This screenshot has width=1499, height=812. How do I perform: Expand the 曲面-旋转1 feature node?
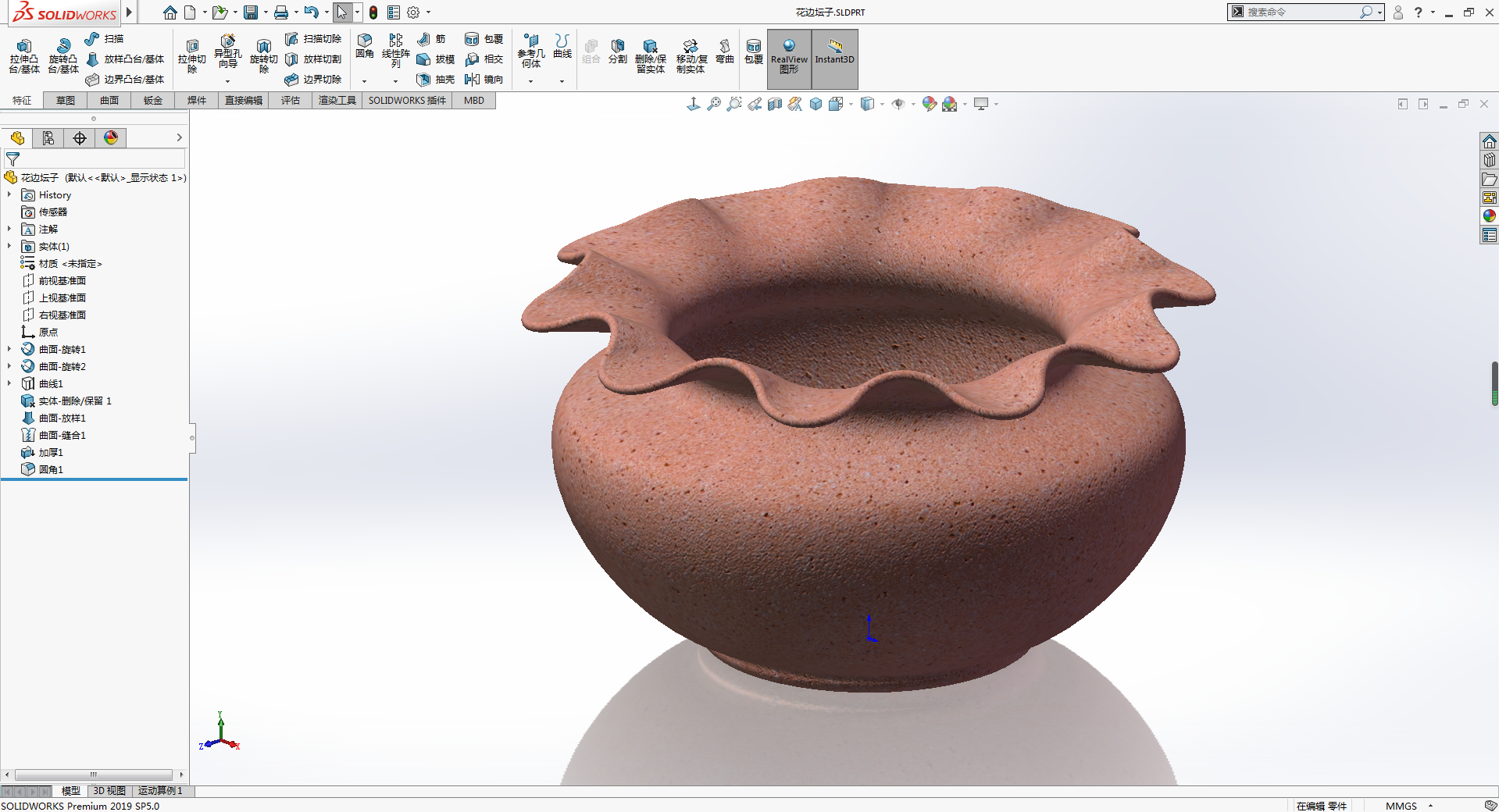(x=9, y=349)
